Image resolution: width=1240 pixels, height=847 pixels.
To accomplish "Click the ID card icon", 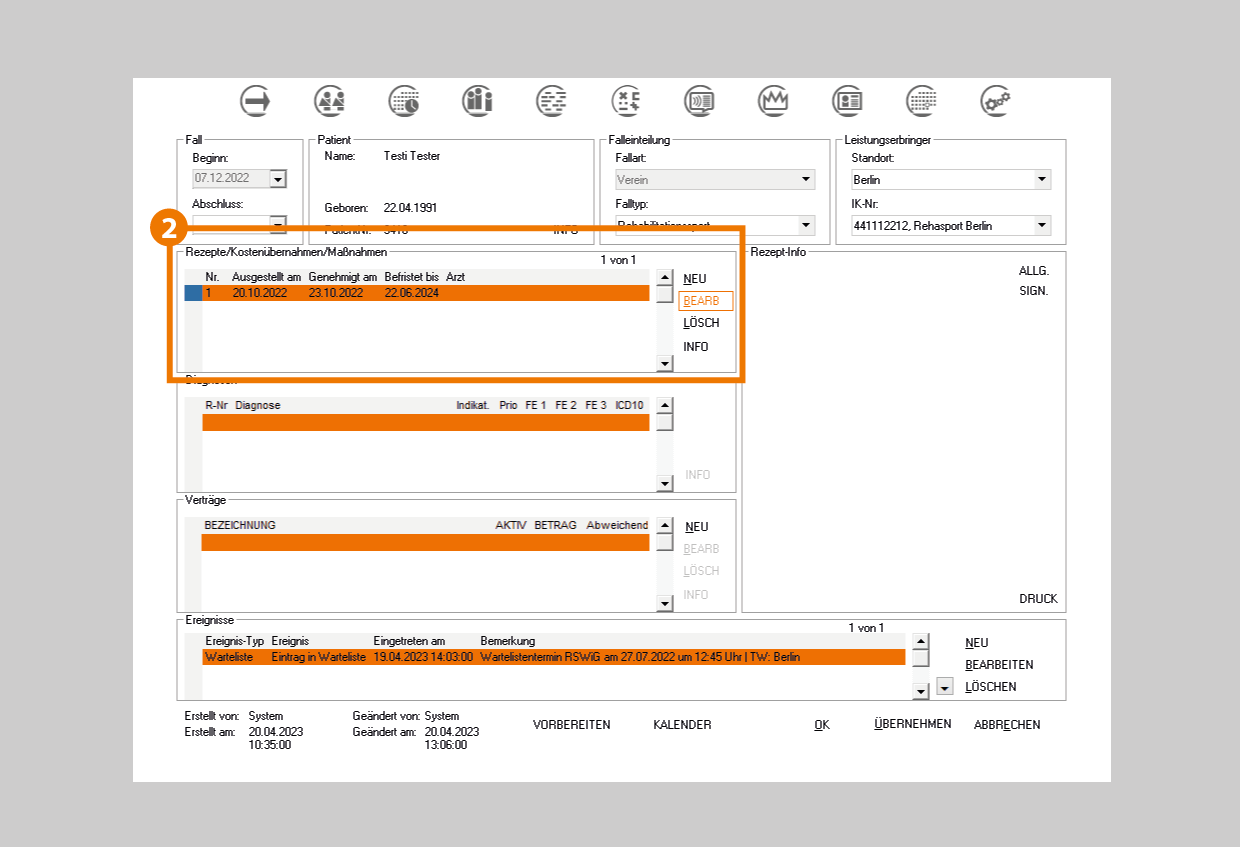I will pyautogui.click(x=848, y=100).
